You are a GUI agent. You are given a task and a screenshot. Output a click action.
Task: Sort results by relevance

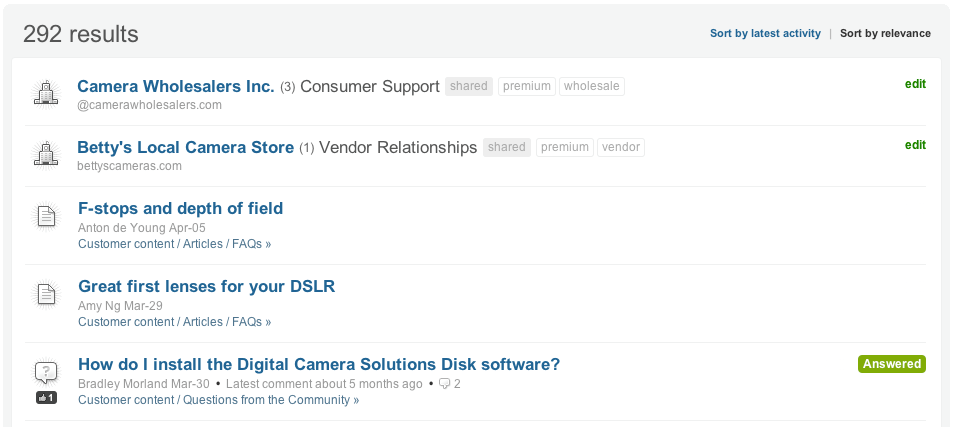click(885, 33)
